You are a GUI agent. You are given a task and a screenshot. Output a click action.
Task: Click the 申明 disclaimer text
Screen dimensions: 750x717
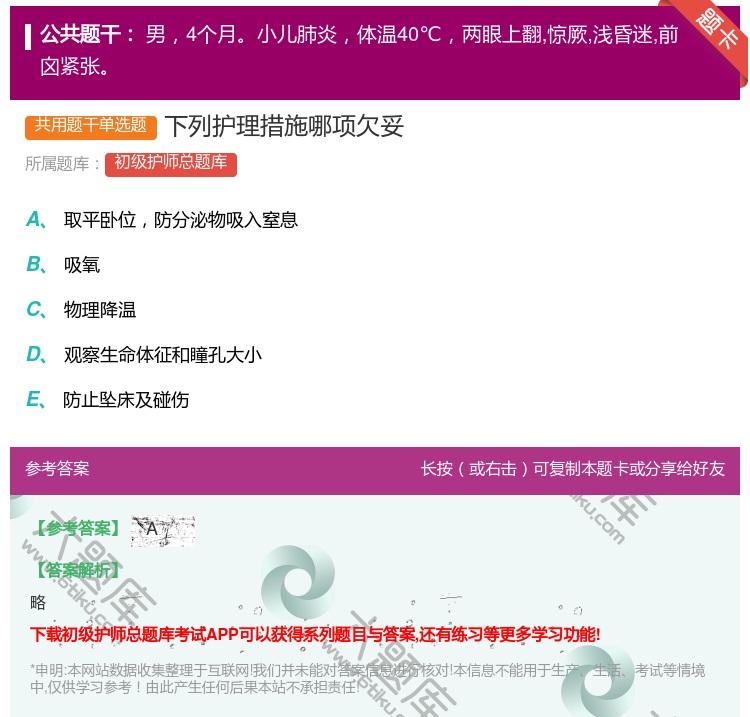(x=367, y=679)
